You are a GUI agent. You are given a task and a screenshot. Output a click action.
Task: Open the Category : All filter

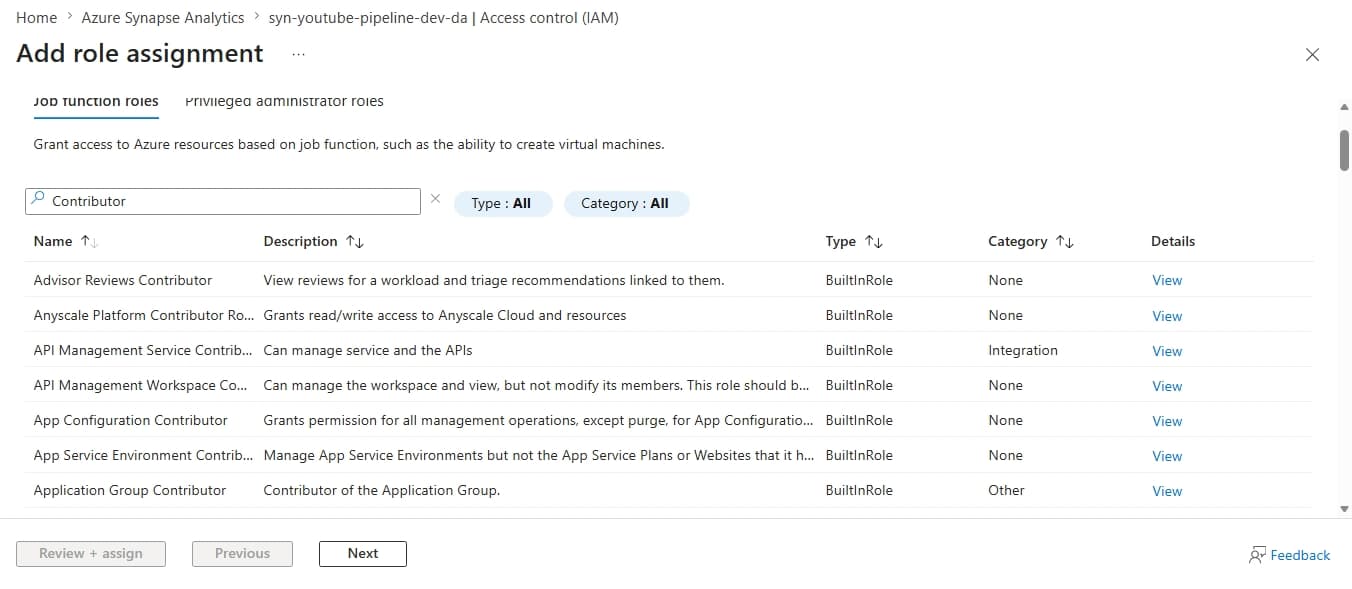[626, 203]
